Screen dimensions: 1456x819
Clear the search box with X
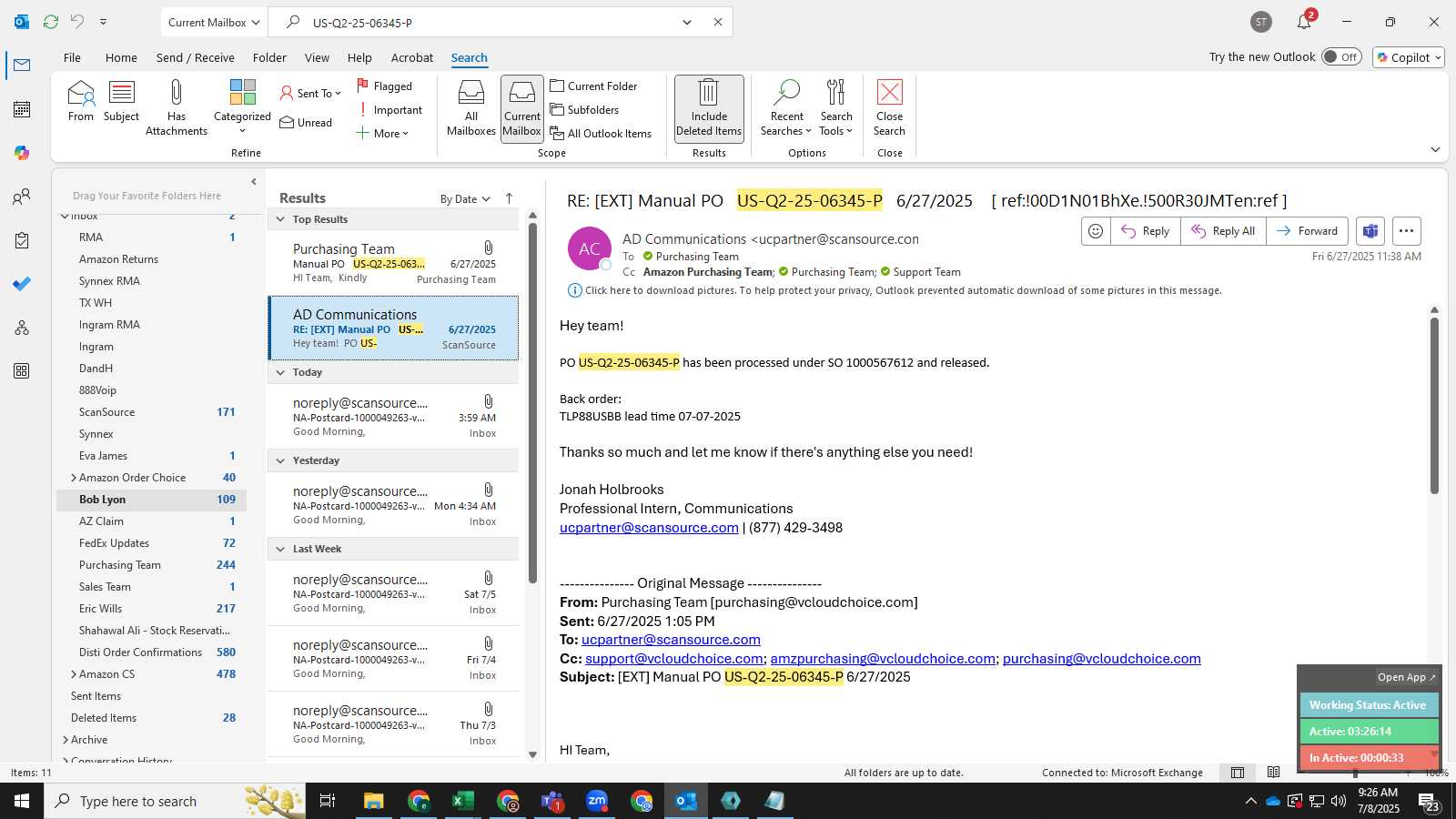point(718,22)
